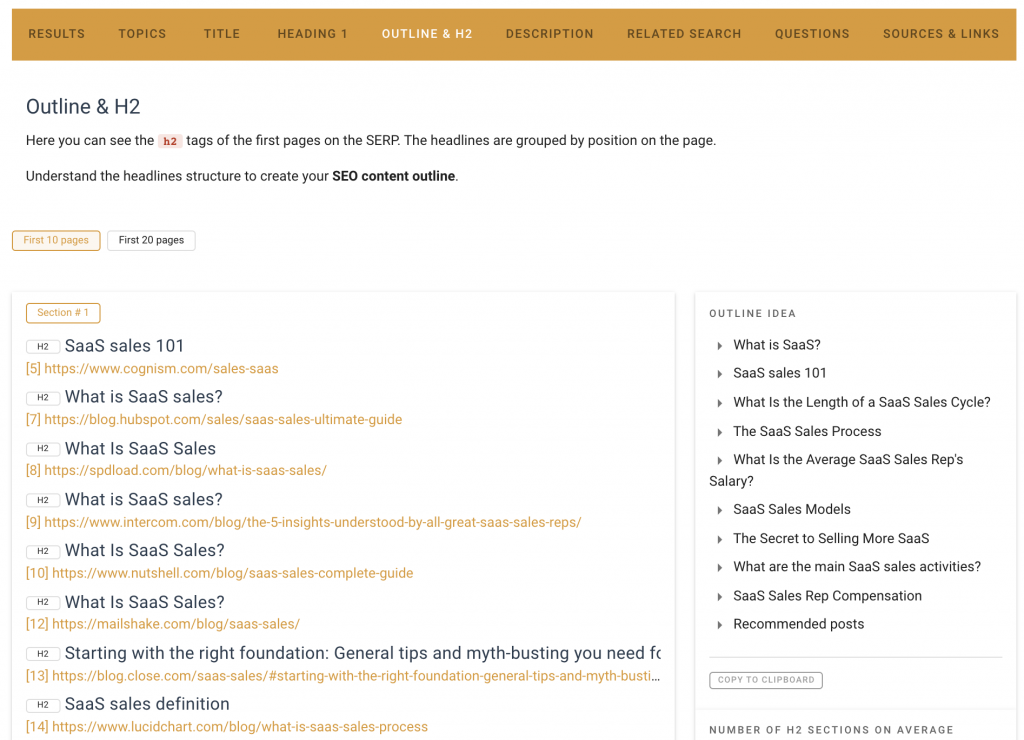Open the Results tab

[x=56, y=34]
